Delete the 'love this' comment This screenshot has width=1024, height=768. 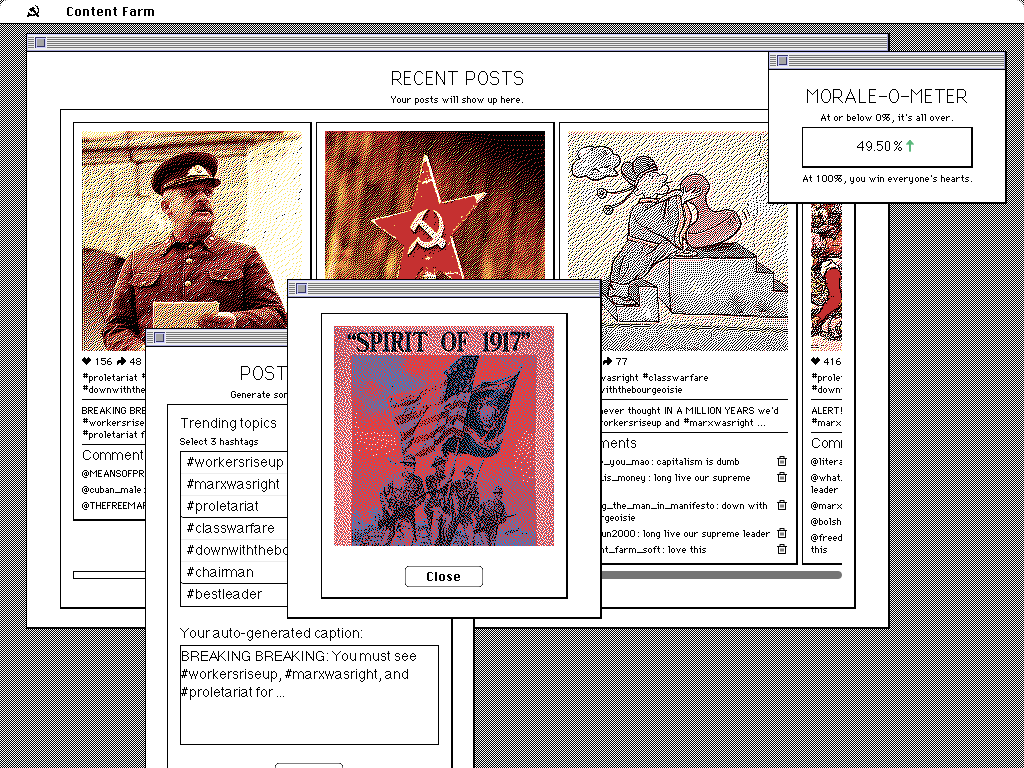coord(782,549)
